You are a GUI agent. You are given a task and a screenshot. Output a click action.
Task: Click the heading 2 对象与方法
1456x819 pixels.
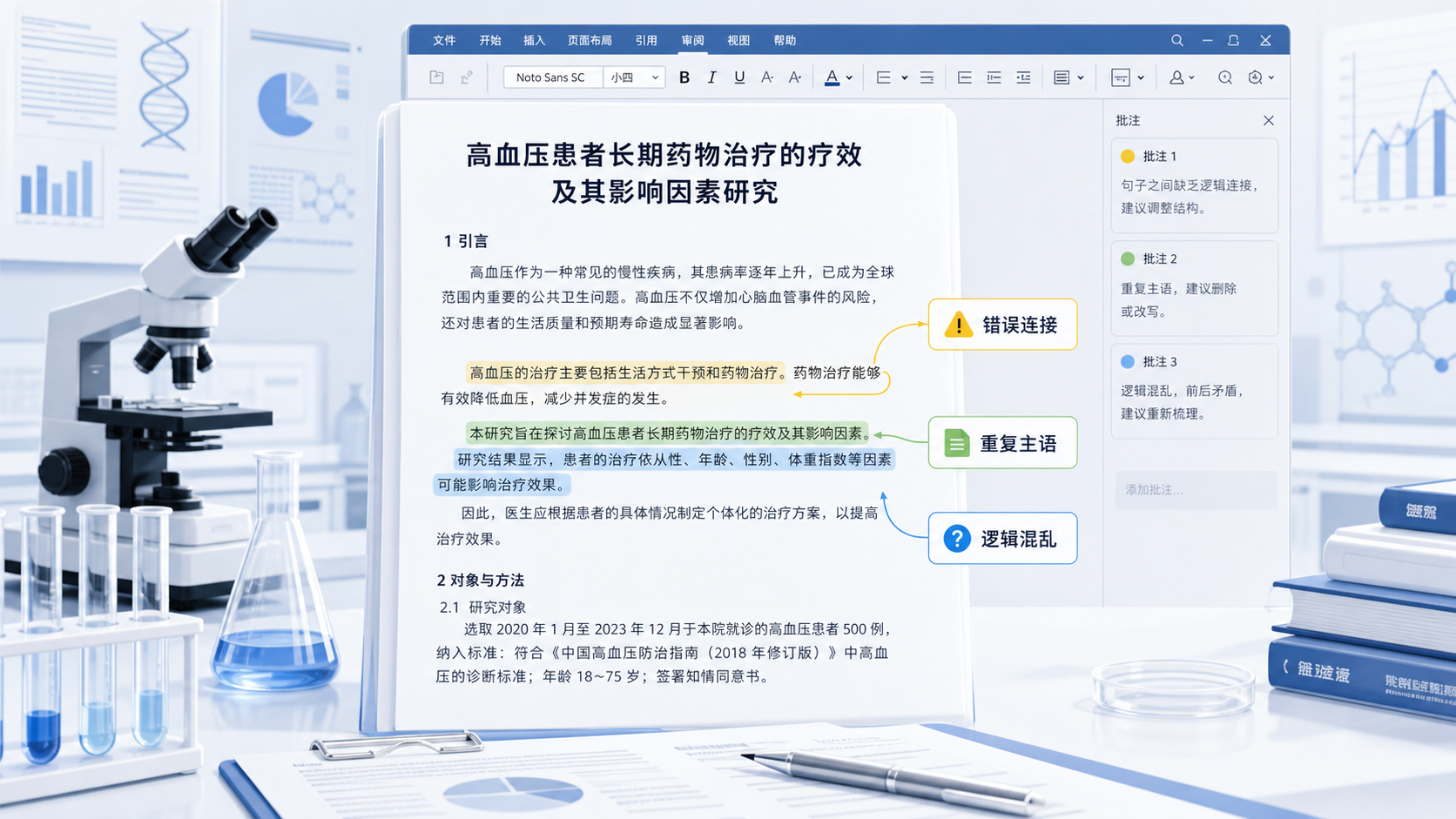pos(481,580)
